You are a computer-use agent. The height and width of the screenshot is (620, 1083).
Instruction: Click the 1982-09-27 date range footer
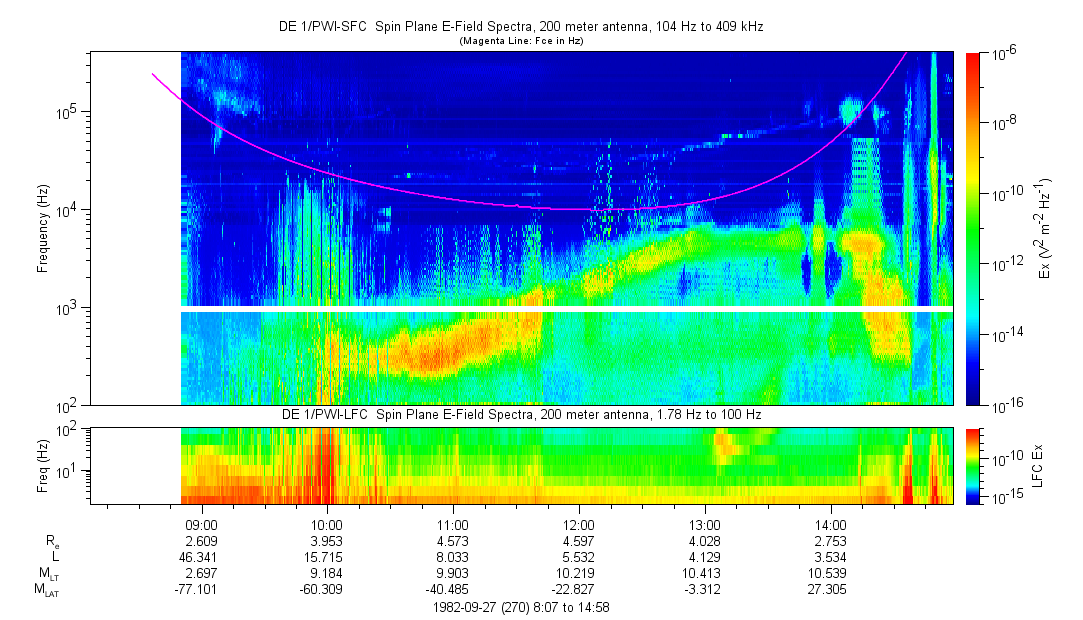coord(520,607)
